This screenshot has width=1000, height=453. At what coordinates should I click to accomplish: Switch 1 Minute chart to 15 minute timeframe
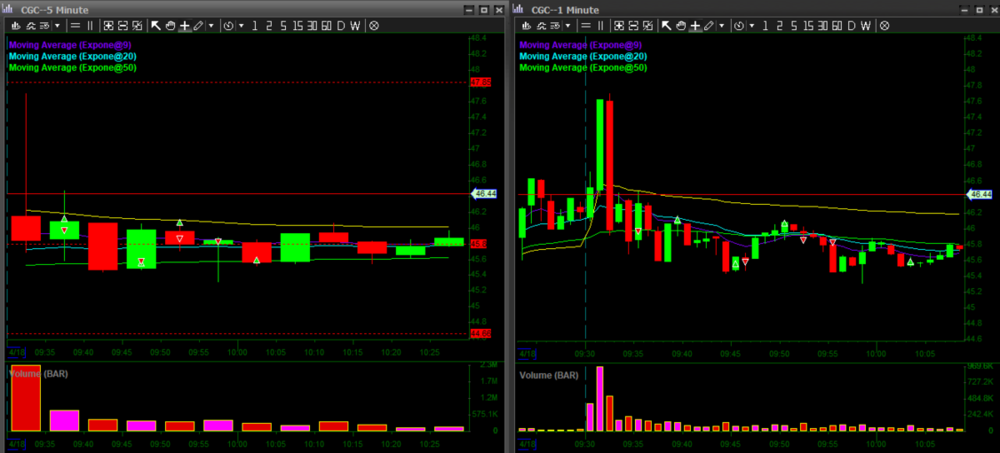[x=806, y=25]
